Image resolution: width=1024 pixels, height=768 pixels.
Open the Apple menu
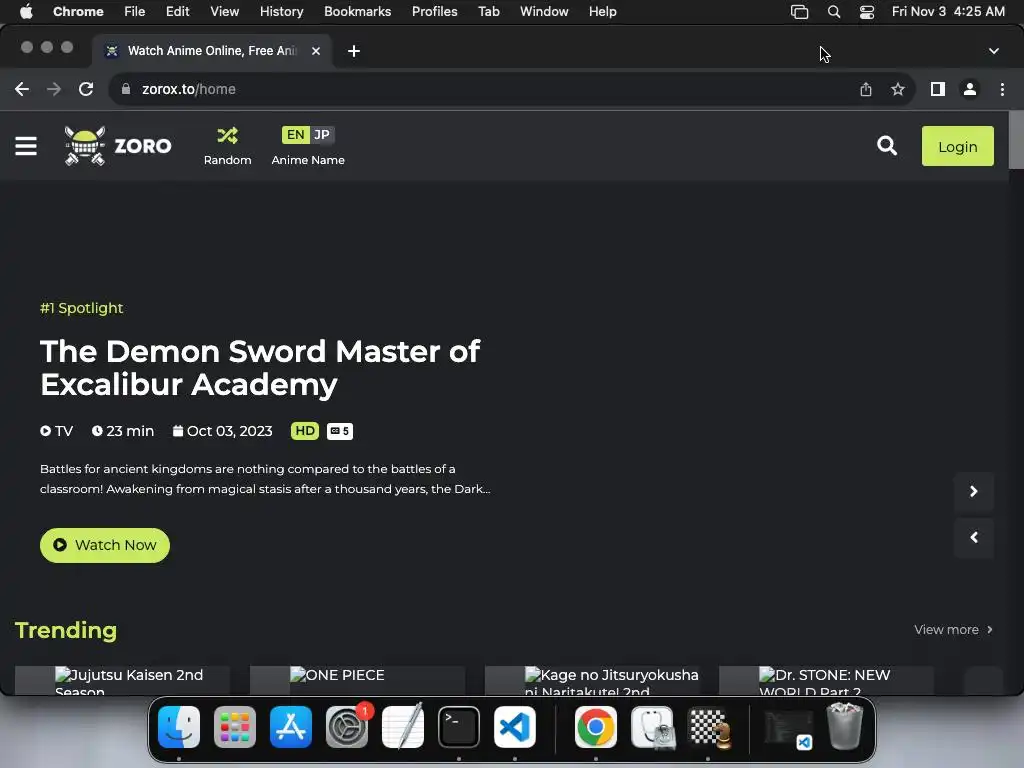pos(26,12)
